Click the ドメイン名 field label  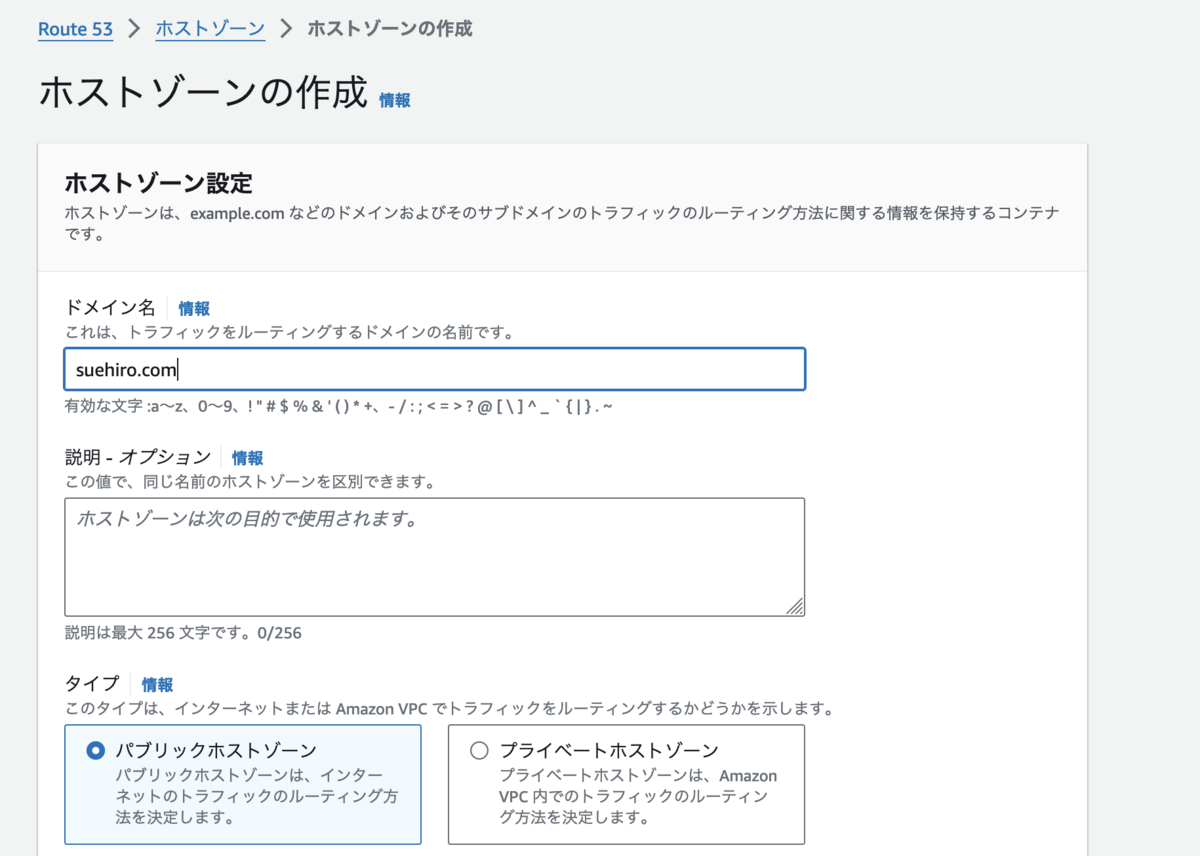[x=110, y=308]
